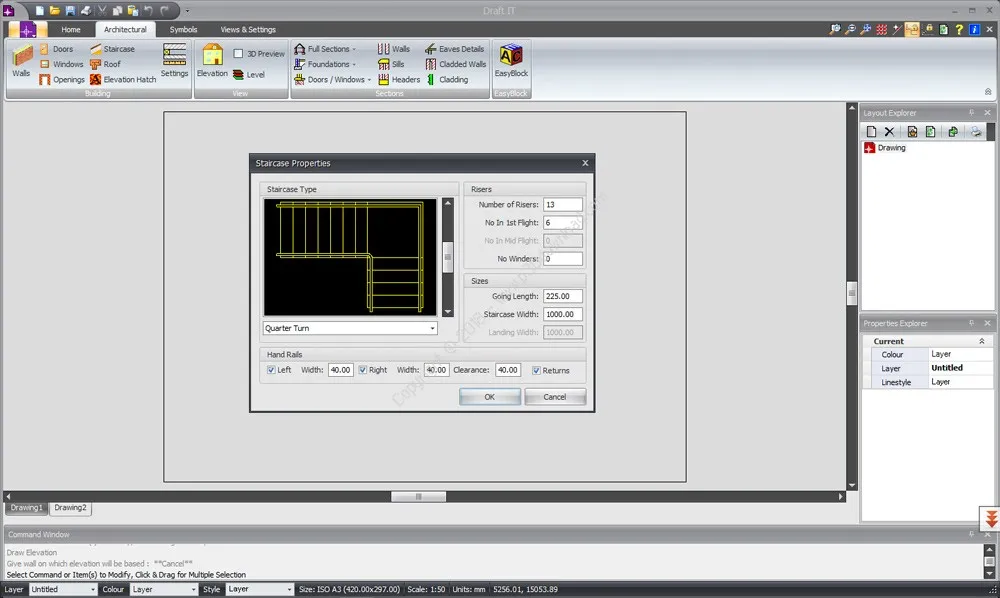Viewport: 1000px width, 598px height.
Task: Insert a Cladded Walls section
Action: pyautogui.click(x=455, y=64)
